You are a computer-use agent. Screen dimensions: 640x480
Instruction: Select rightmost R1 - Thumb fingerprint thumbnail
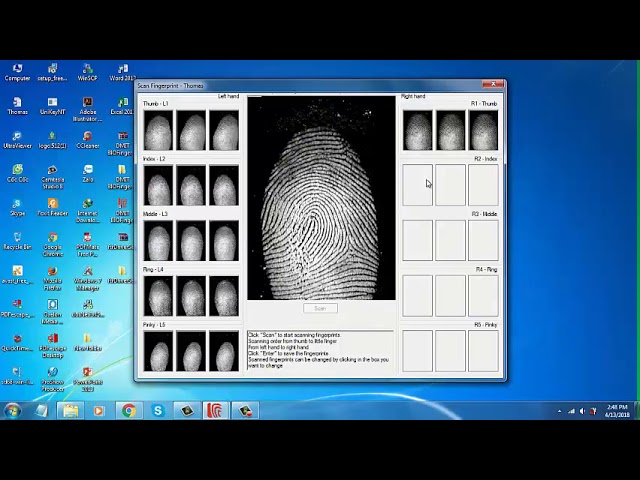click(x=483, y=130)
